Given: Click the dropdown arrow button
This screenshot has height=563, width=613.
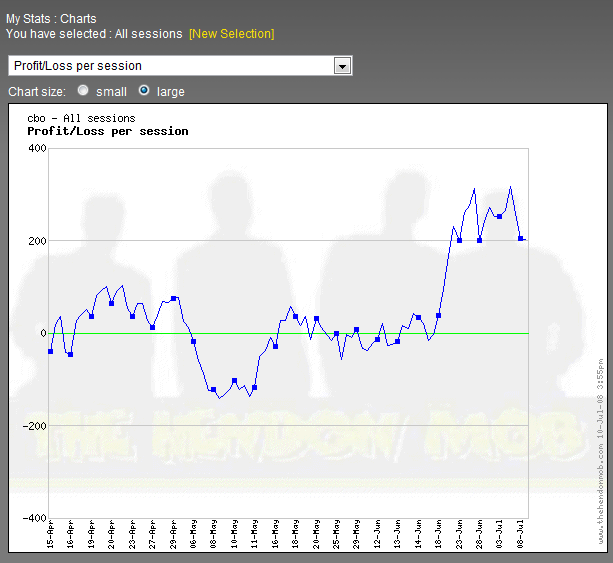Looking at the screenshot, I should point(342,66).
